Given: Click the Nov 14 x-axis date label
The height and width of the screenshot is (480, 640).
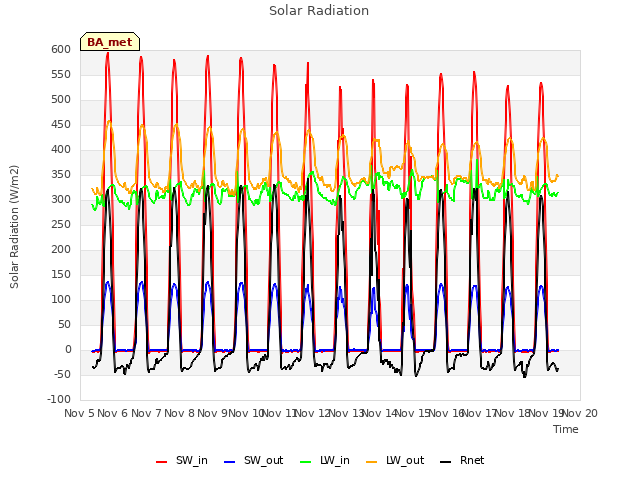Looking at the screenshot, I should coord(380,413).
